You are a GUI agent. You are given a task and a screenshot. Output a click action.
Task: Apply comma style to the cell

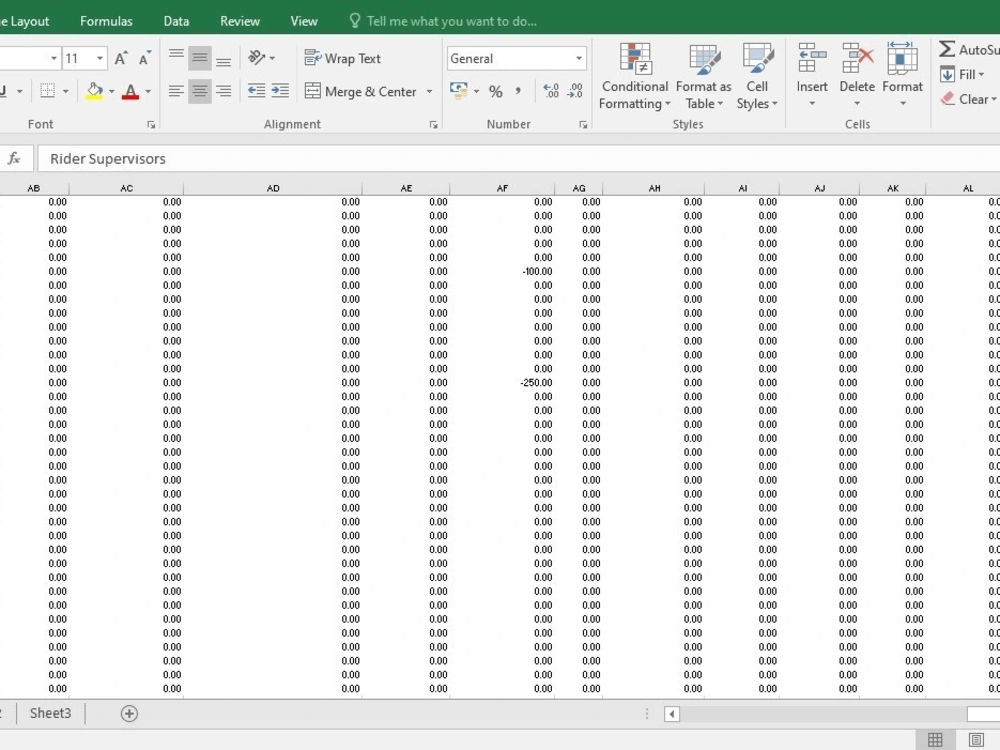tap(518, 91)
